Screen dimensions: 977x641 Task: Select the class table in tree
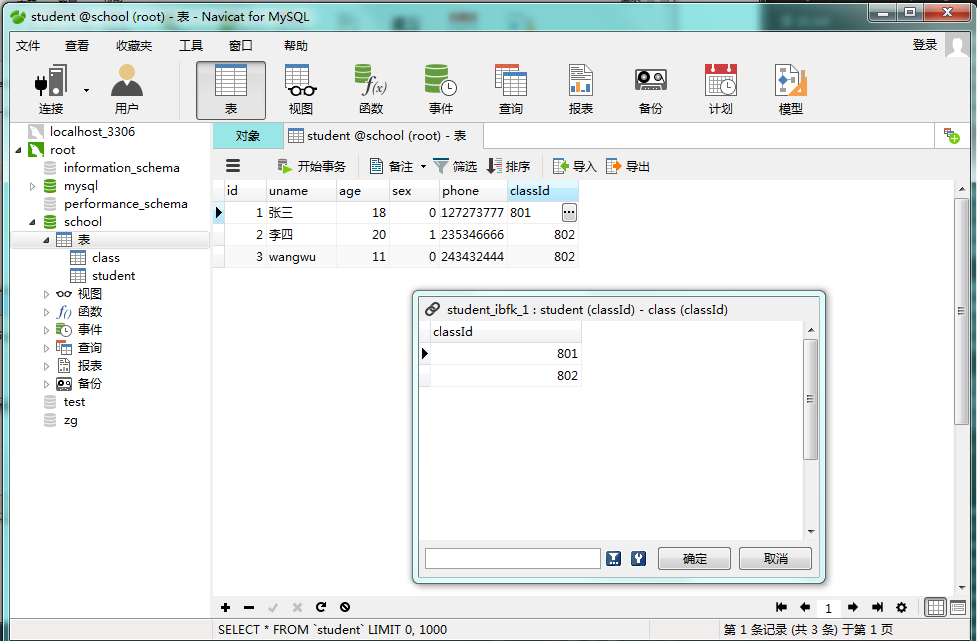[x=105, y=258]
